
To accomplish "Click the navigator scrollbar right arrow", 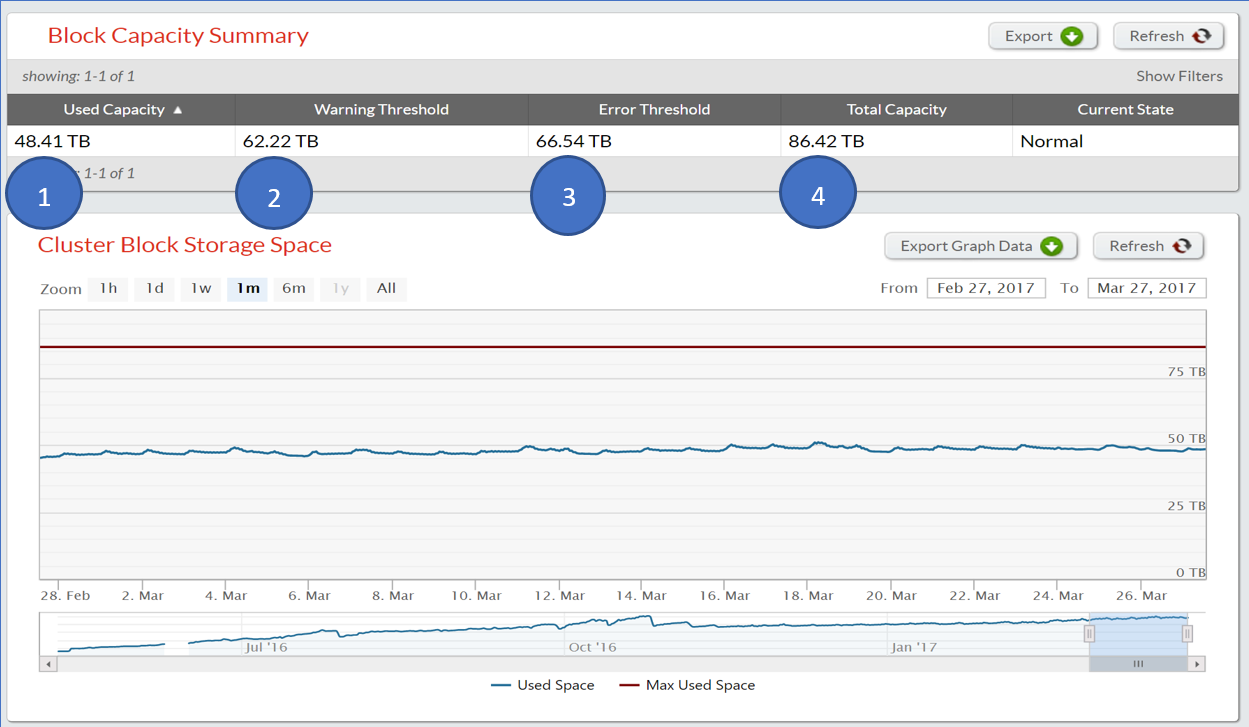I will point(1198,664).
